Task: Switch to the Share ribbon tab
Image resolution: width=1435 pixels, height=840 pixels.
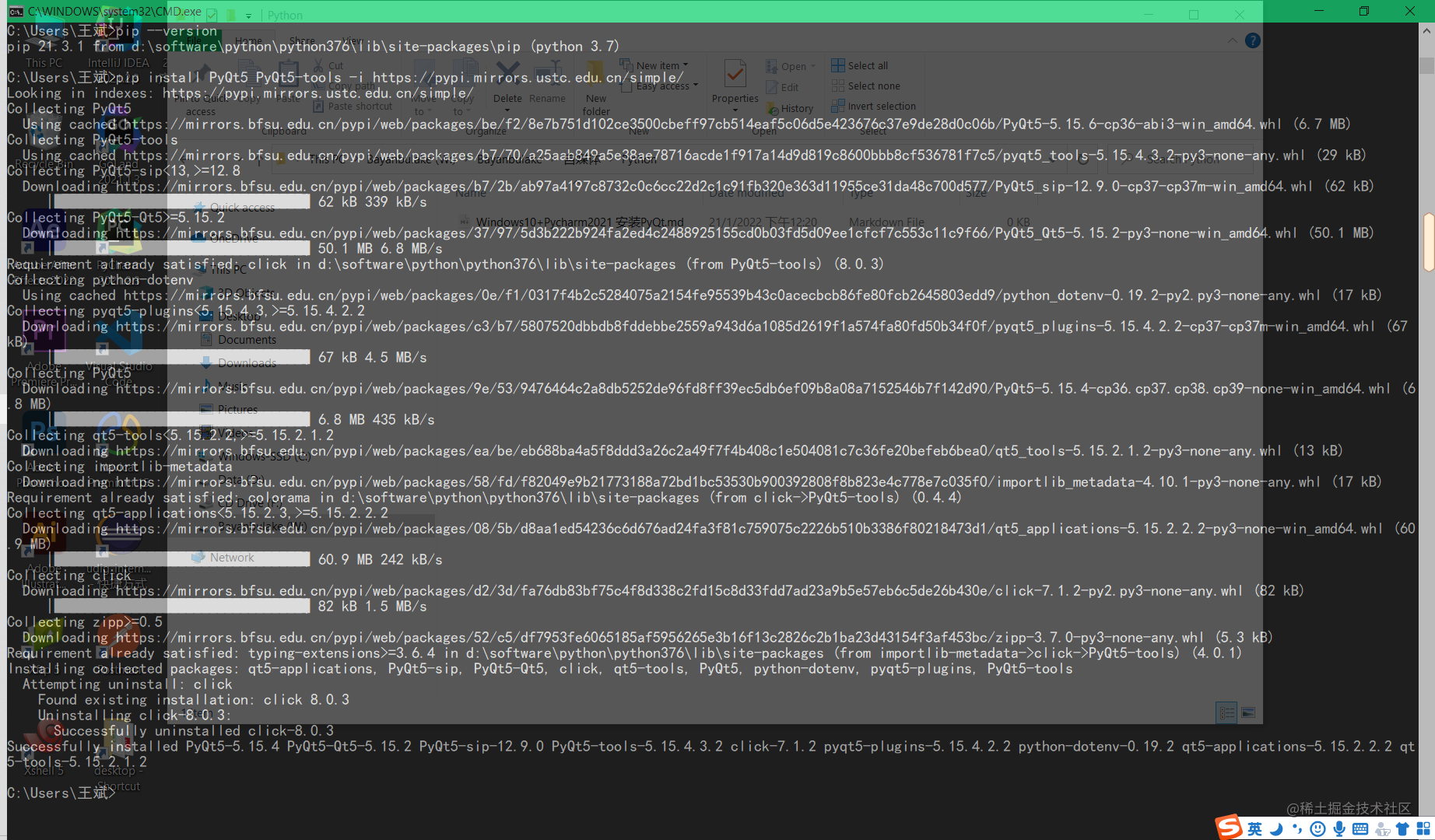Action: point(301,40)
